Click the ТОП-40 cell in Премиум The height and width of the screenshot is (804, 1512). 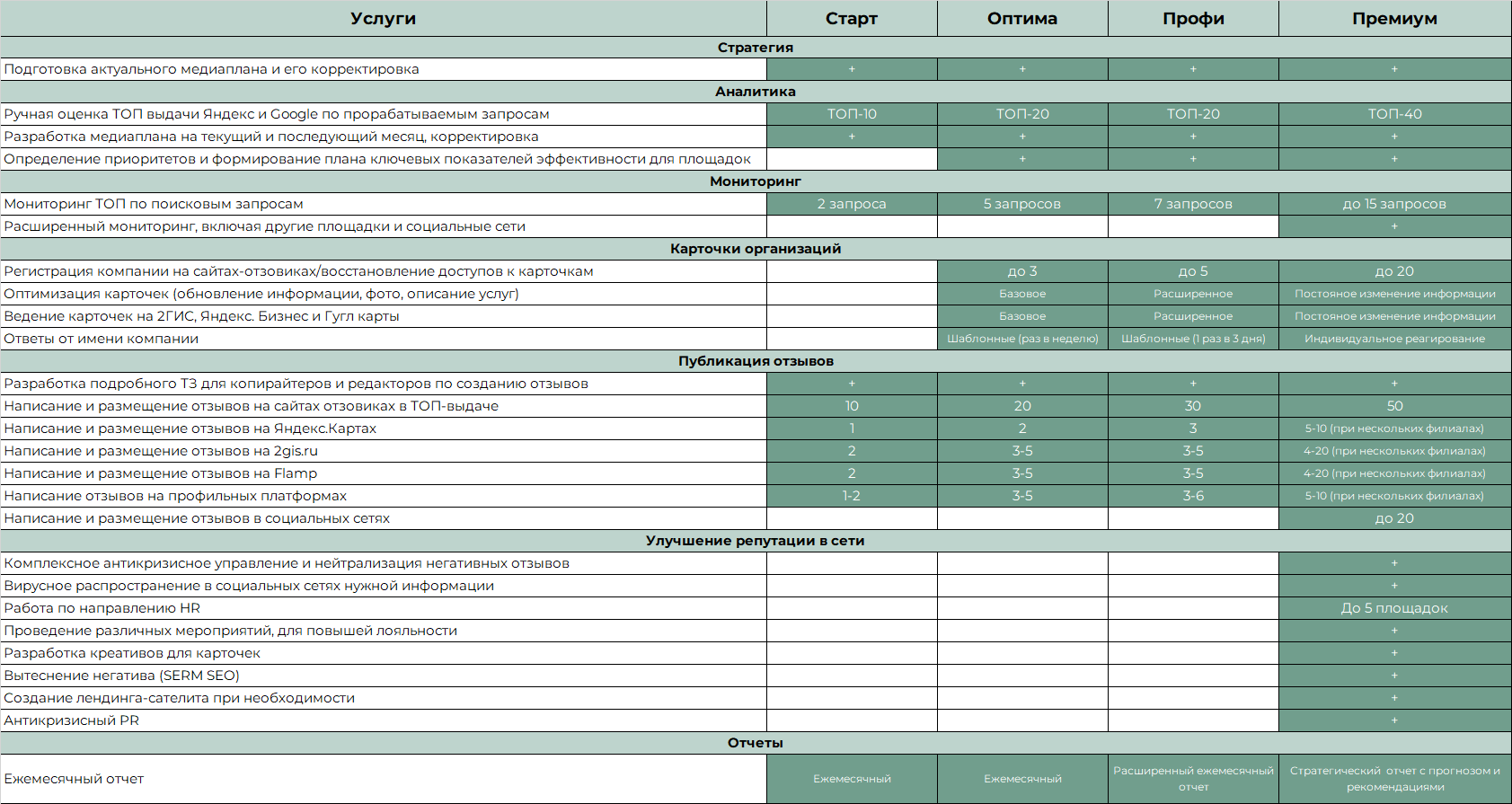[x=1393, y=114]
